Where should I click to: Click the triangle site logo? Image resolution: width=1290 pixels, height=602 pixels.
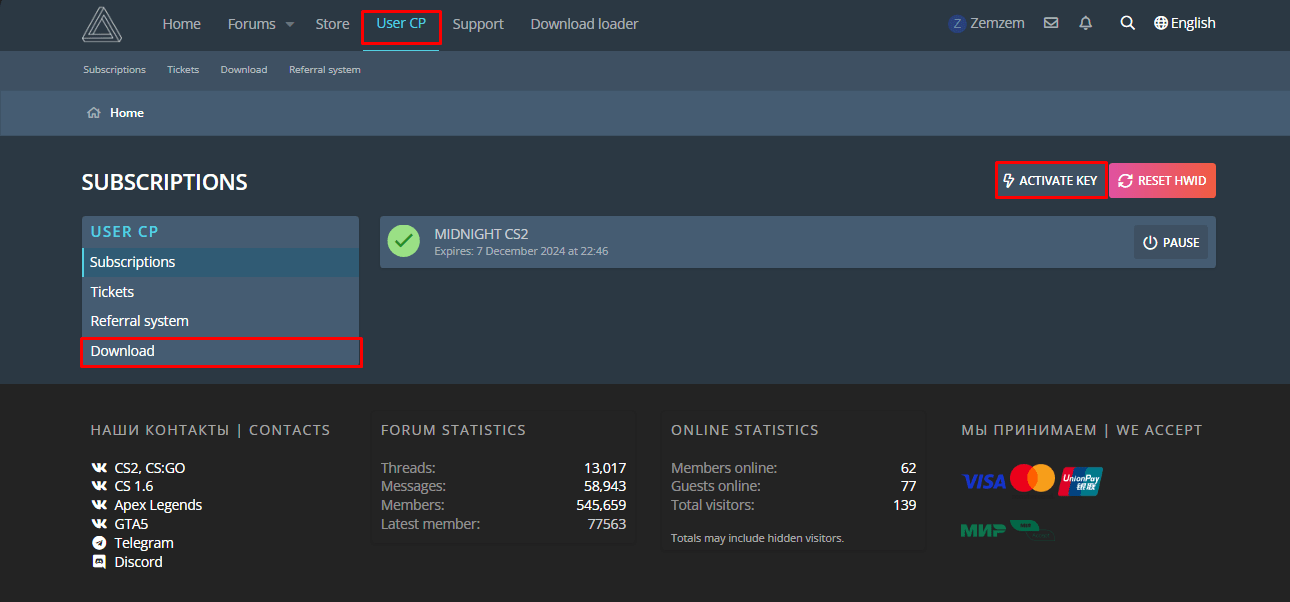point(102,24)
